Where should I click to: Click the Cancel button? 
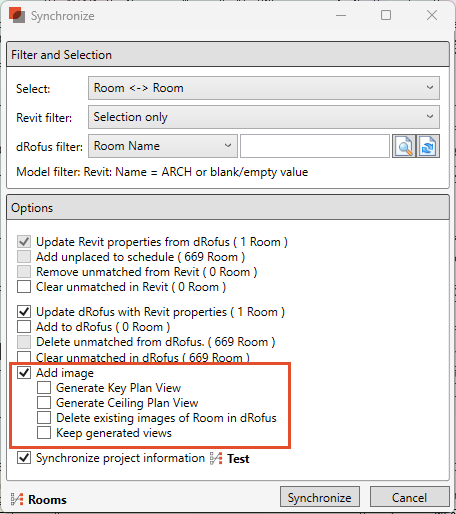409,497
